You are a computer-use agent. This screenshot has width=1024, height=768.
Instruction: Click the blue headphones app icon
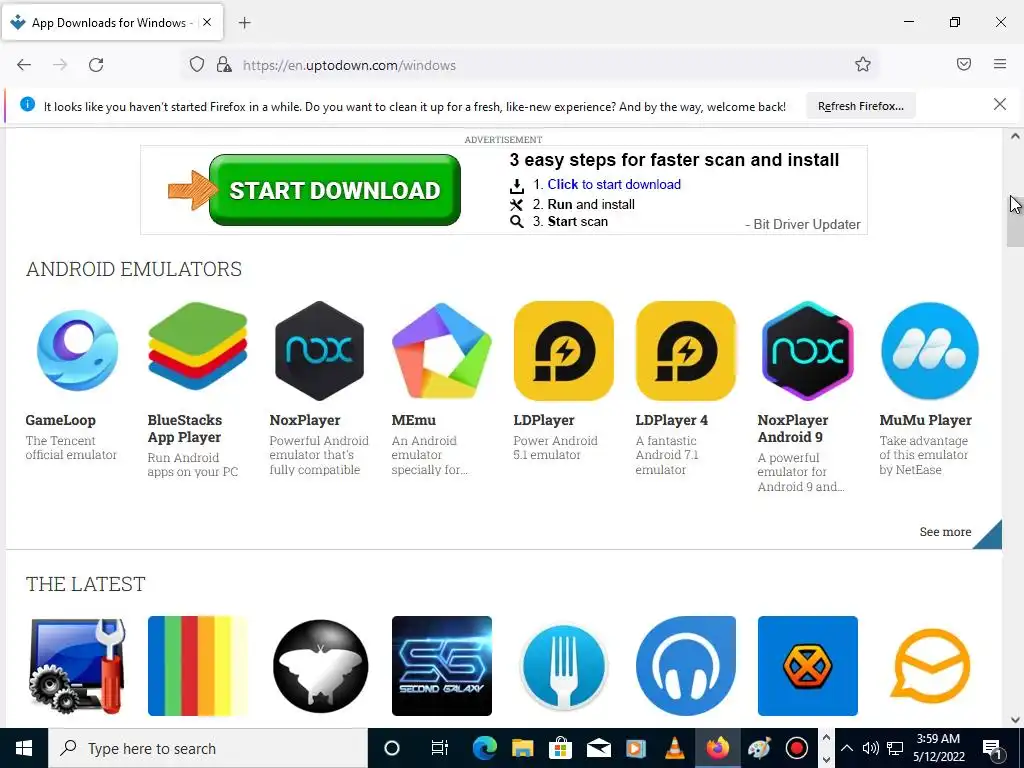click(686, 665)
